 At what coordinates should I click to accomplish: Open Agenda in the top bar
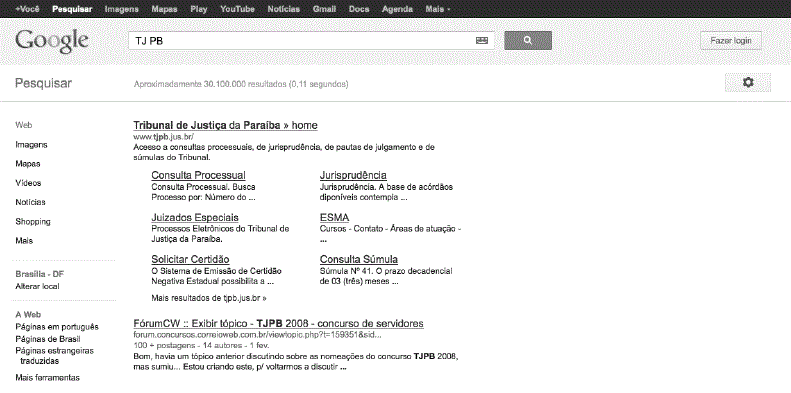pyautogui.click(x=398, y=9)
